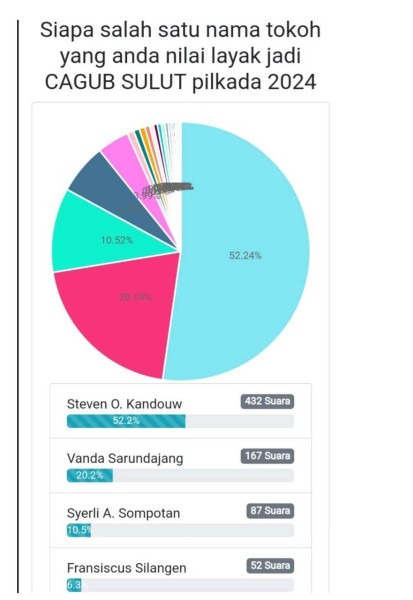
Task: Select the Steven O. Kandouw entry
Action: coord(180,411)
